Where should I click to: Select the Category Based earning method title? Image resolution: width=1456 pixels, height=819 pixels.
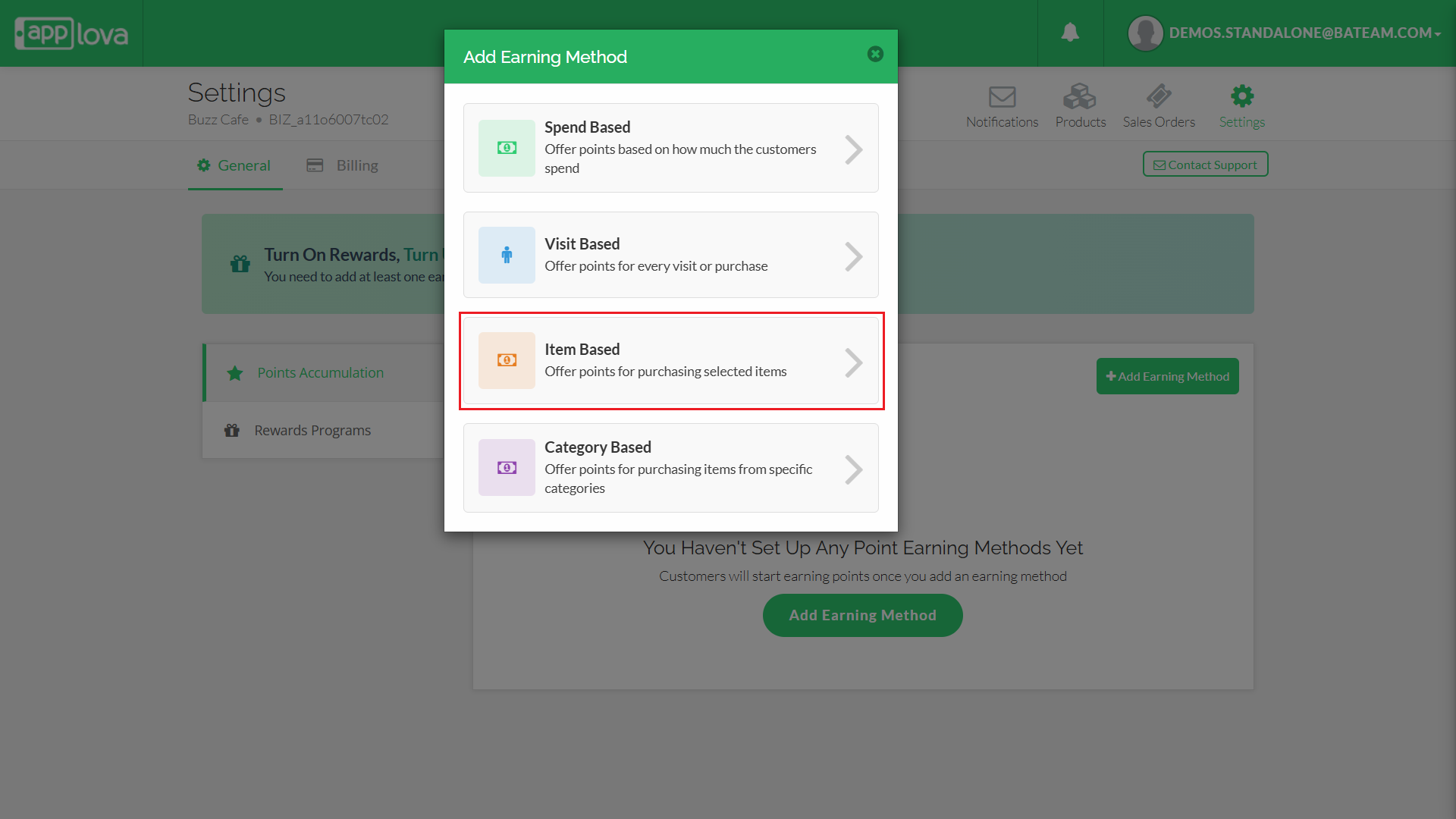[598, 447]
